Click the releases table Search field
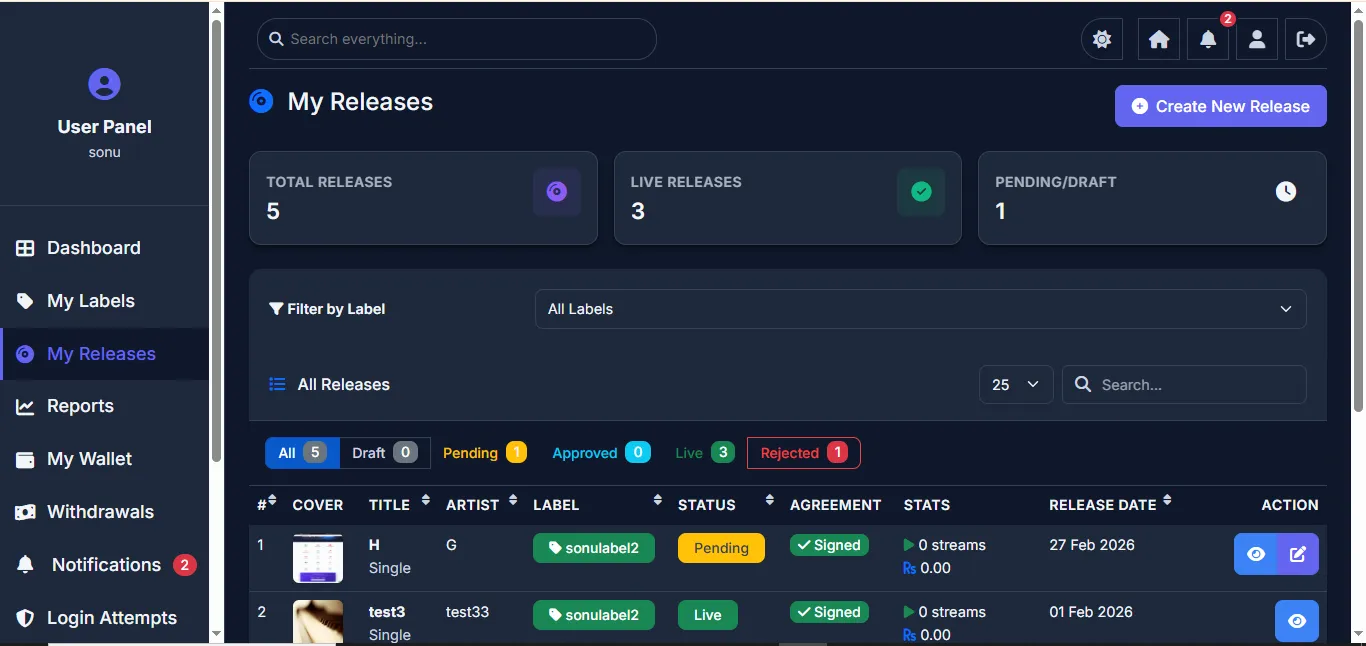 point(1184,385)
